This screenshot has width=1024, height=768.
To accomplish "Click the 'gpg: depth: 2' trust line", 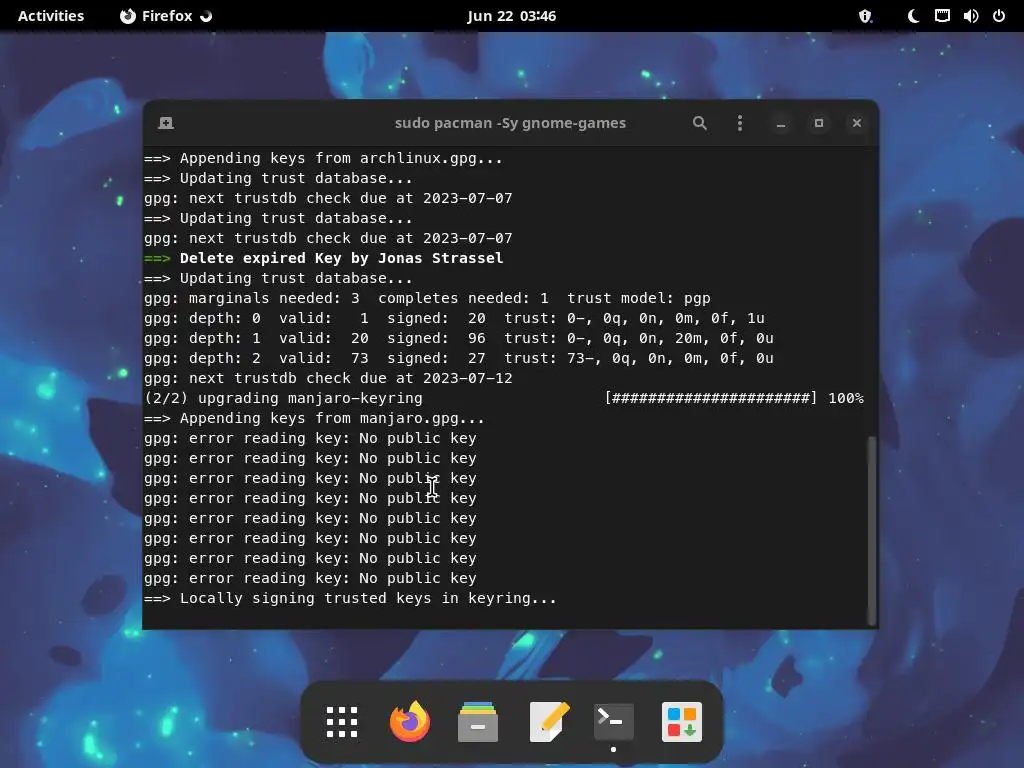I will click(x=459, y=358).
